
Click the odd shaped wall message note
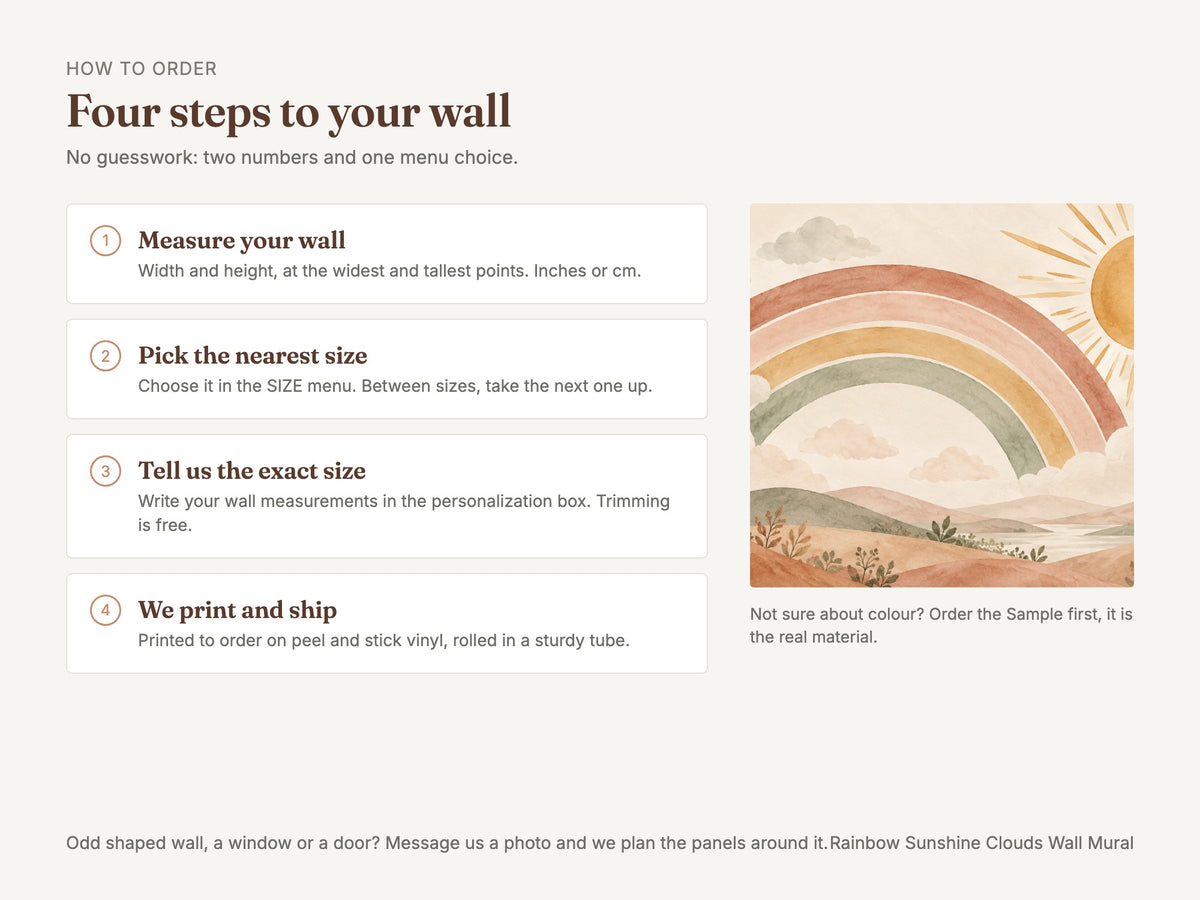(447, 843)
